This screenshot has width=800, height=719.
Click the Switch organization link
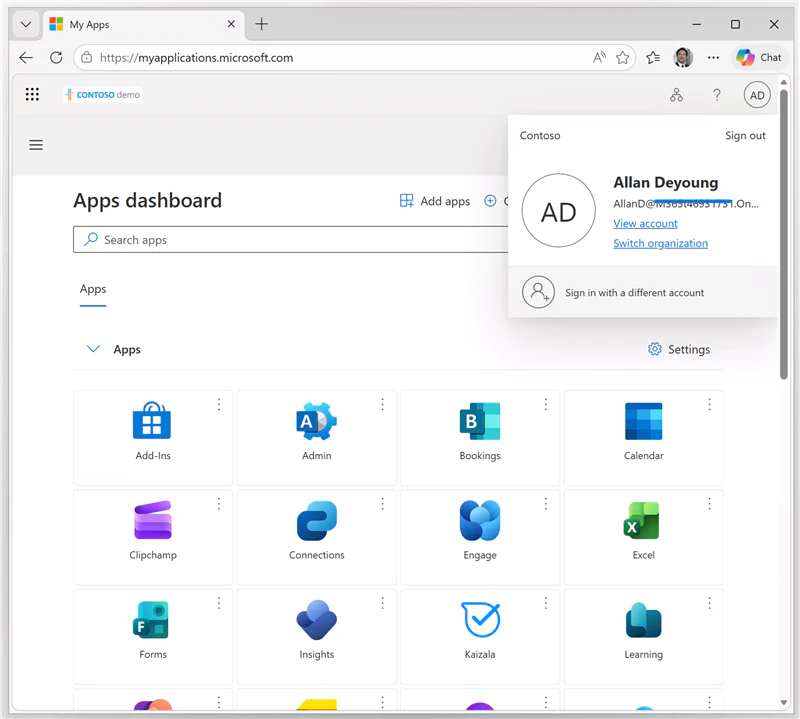[x=661, y=243]
